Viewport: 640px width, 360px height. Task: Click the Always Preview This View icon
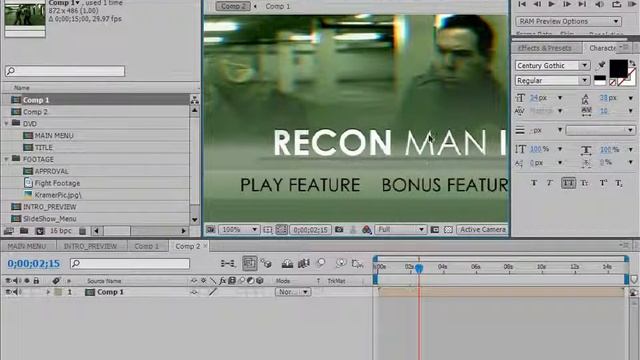coord(211,229)
